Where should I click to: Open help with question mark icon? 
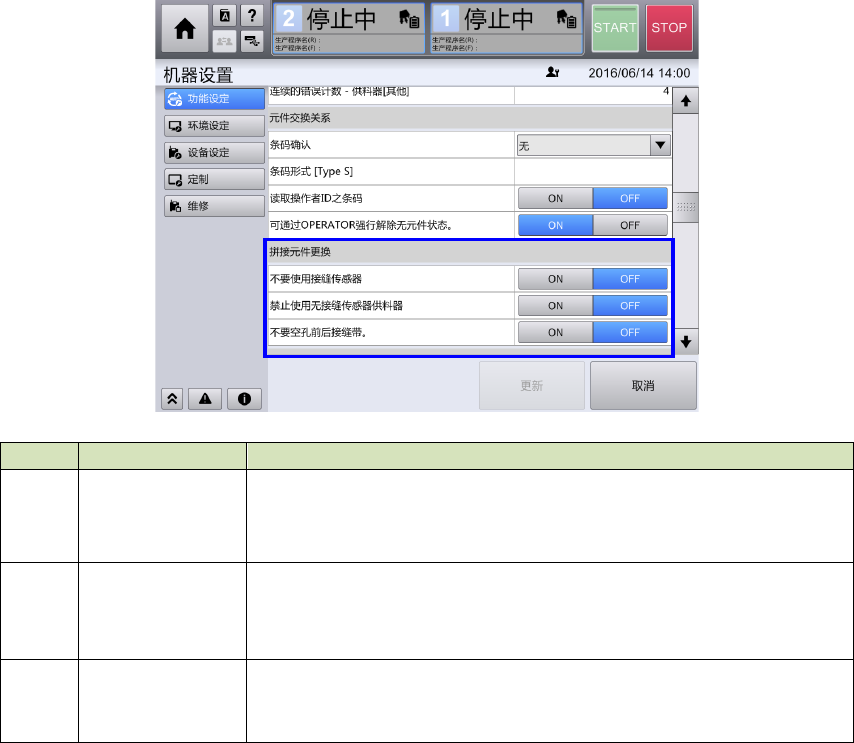tap(252, 16)
